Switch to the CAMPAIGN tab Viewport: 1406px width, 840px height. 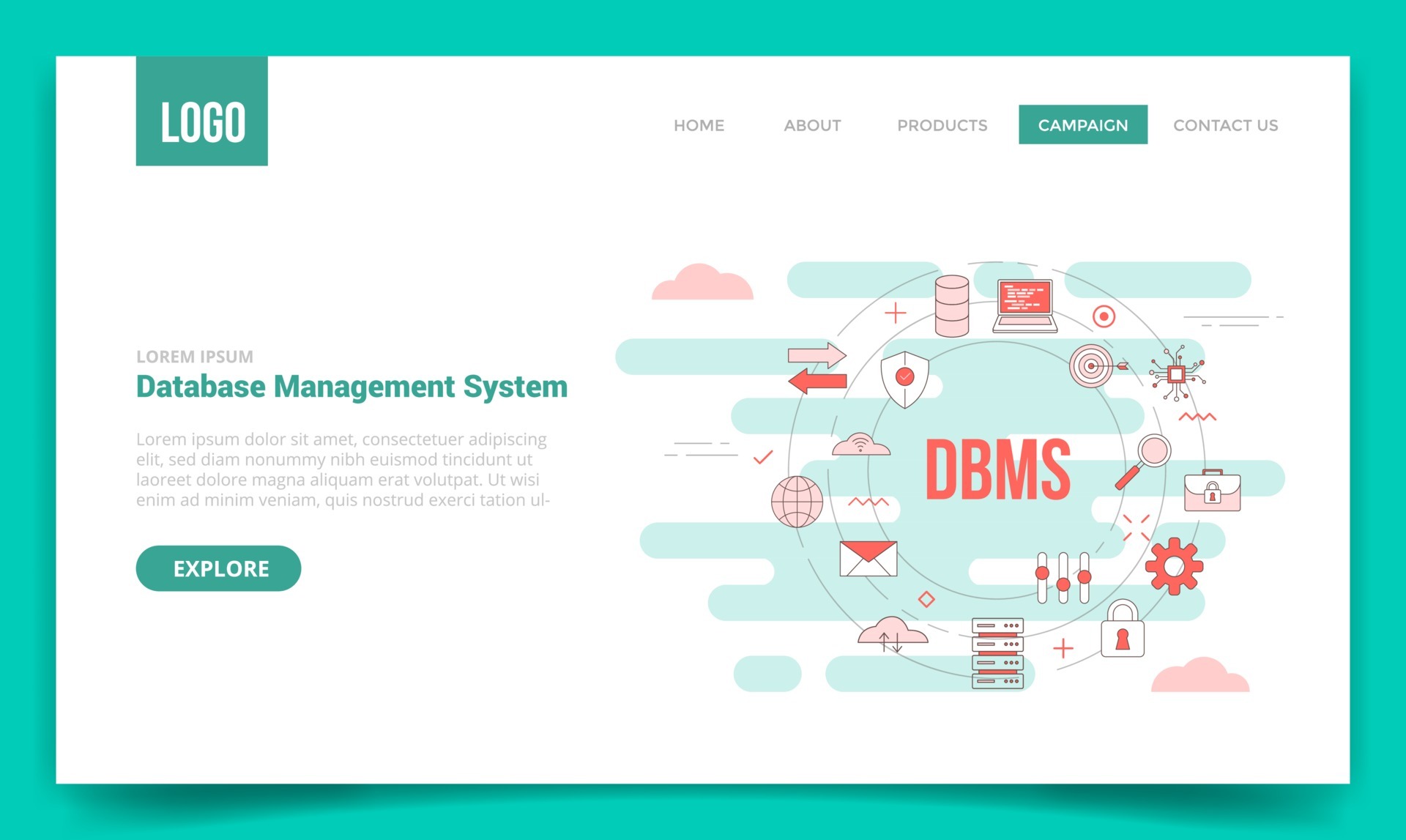(x=1082, y=125)
